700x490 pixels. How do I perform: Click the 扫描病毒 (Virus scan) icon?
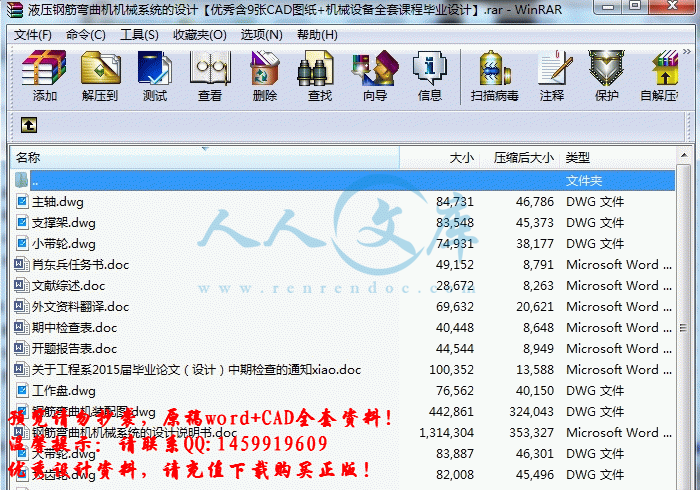click(x=494, y=67)
